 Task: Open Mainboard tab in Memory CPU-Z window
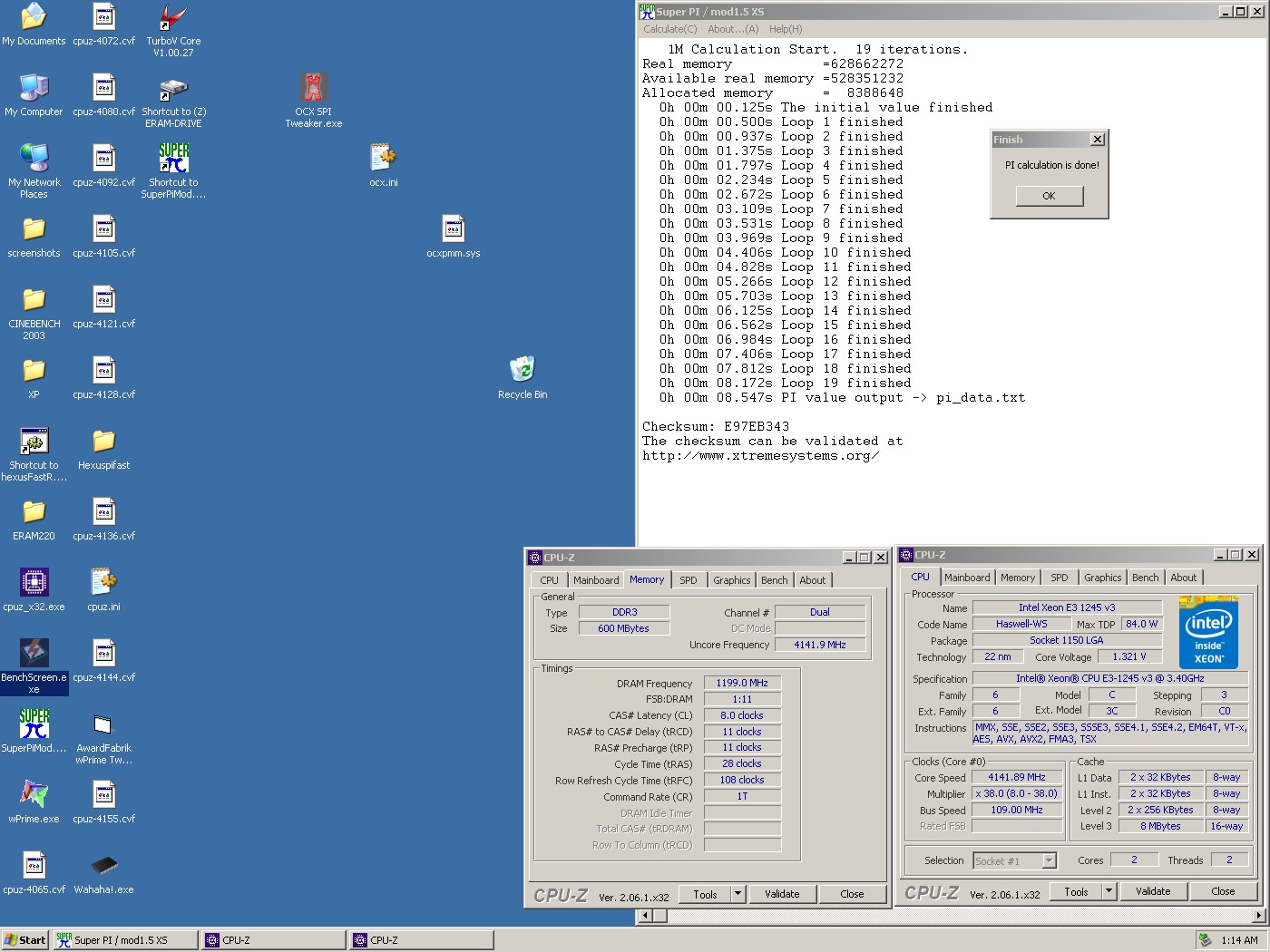pos(596,580)
